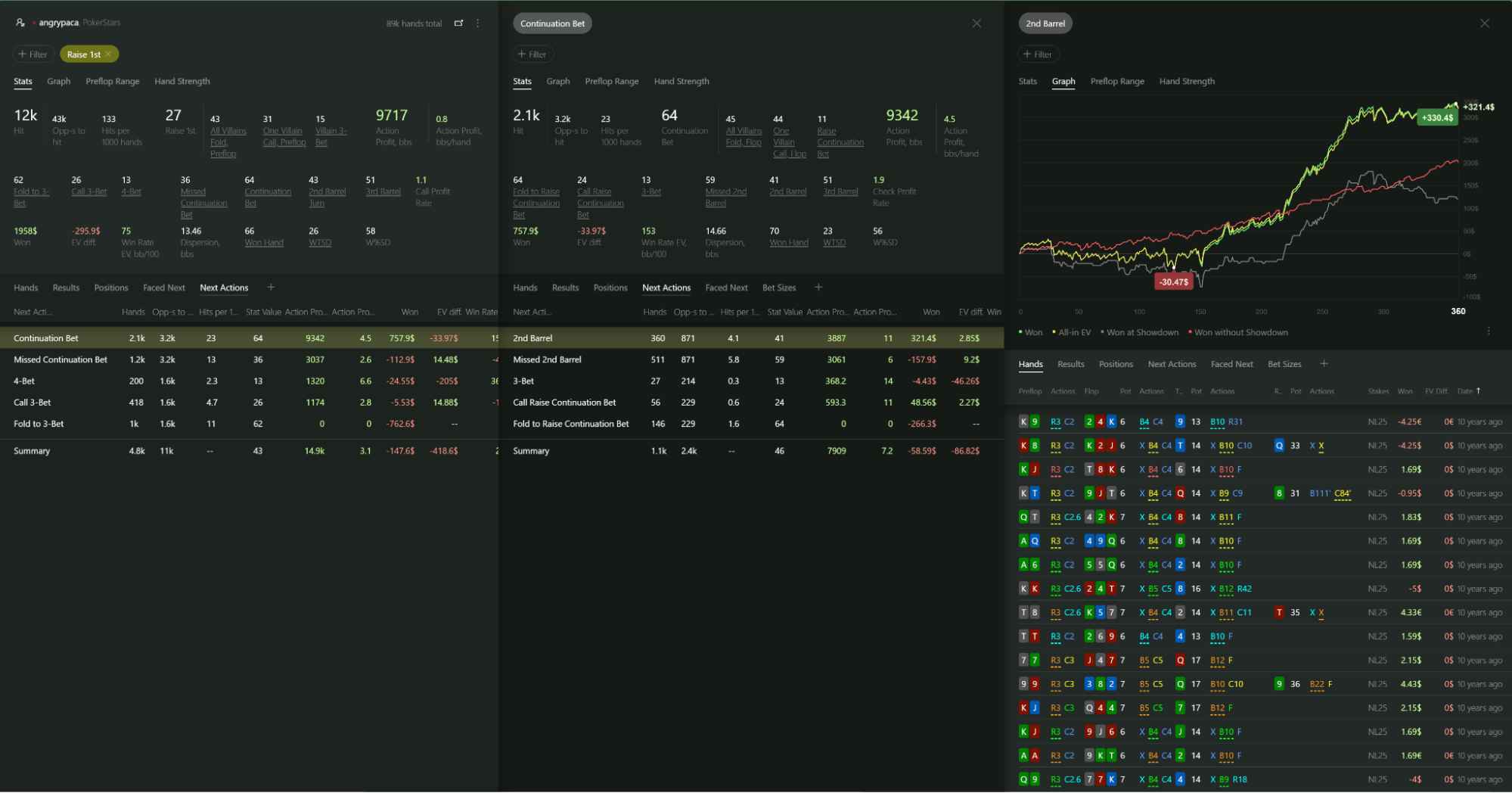Click the green +330.4$ marker on the graph
Viewport: 1512px width, 793px height.
pos(1436,117)
